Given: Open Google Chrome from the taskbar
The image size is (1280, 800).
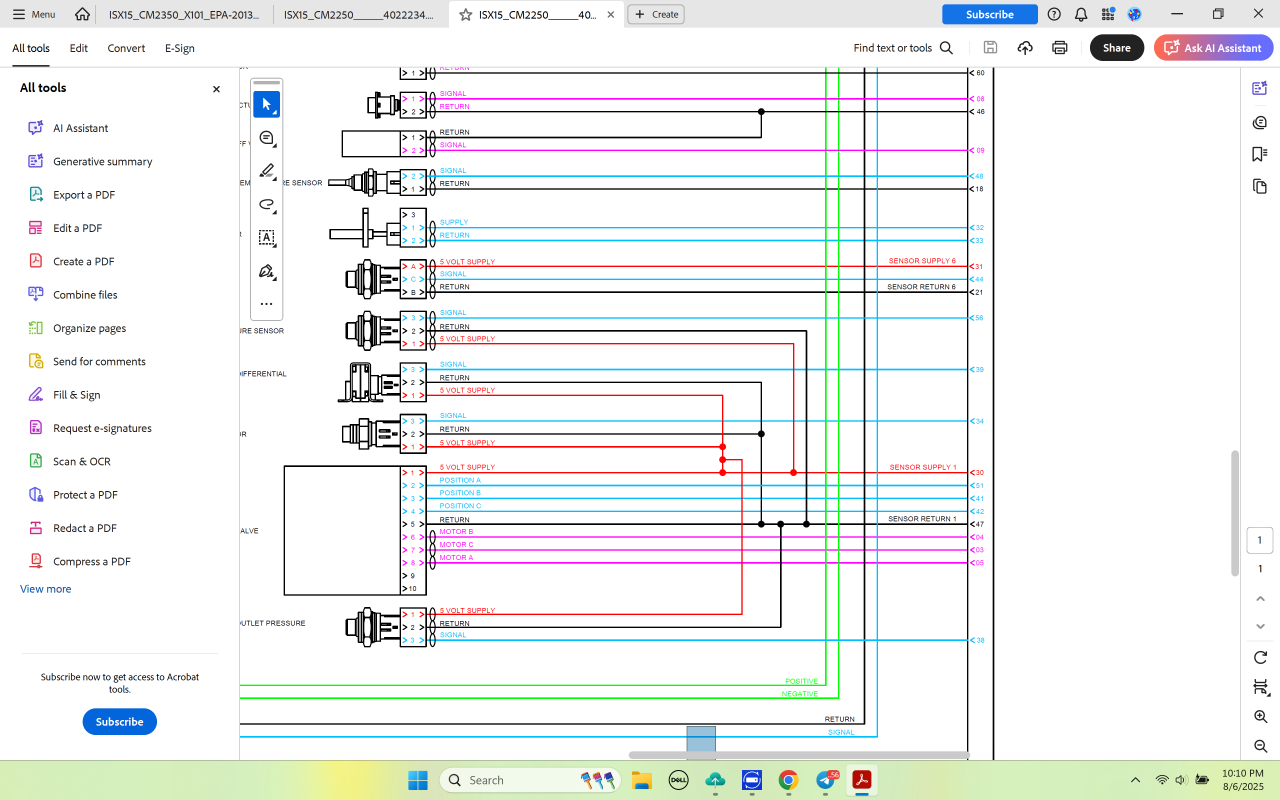Looking at the screenshot, I should pyautogui.click(x=788, y=780).
